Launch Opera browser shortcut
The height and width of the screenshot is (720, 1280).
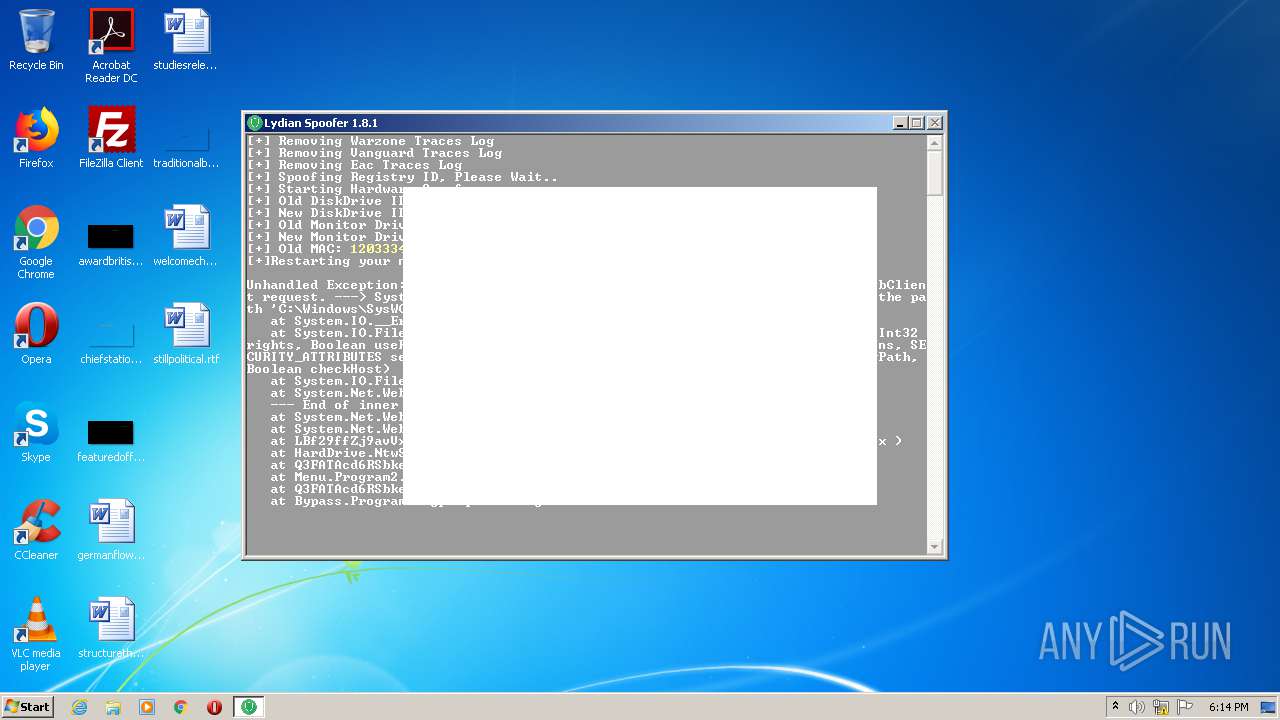pos(36,334)
